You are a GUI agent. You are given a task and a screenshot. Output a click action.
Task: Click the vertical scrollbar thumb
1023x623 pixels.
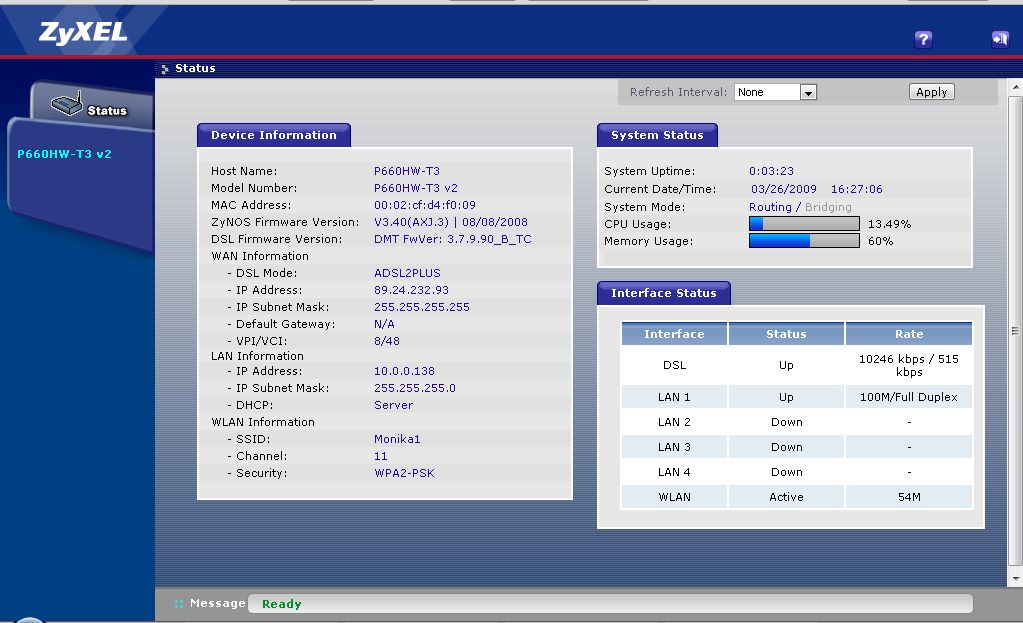1015,331
